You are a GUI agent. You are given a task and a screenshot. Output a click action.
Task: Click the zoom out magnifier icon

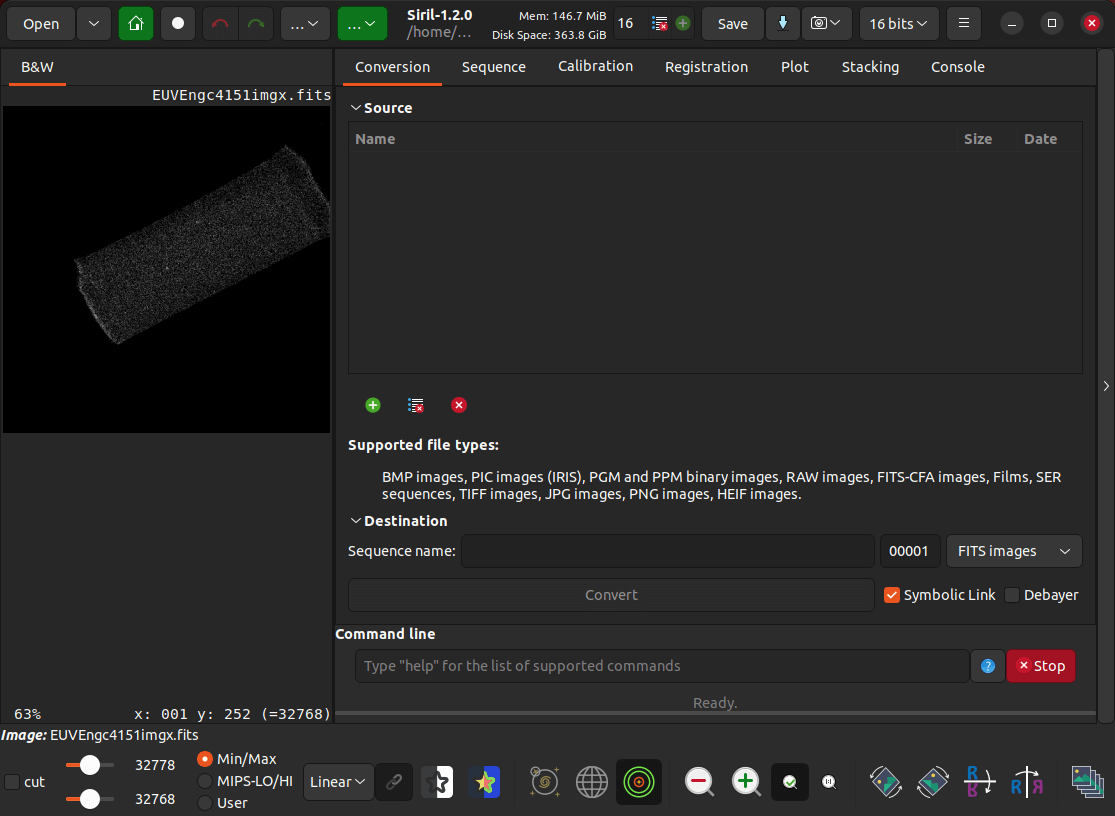pos(700,782)
